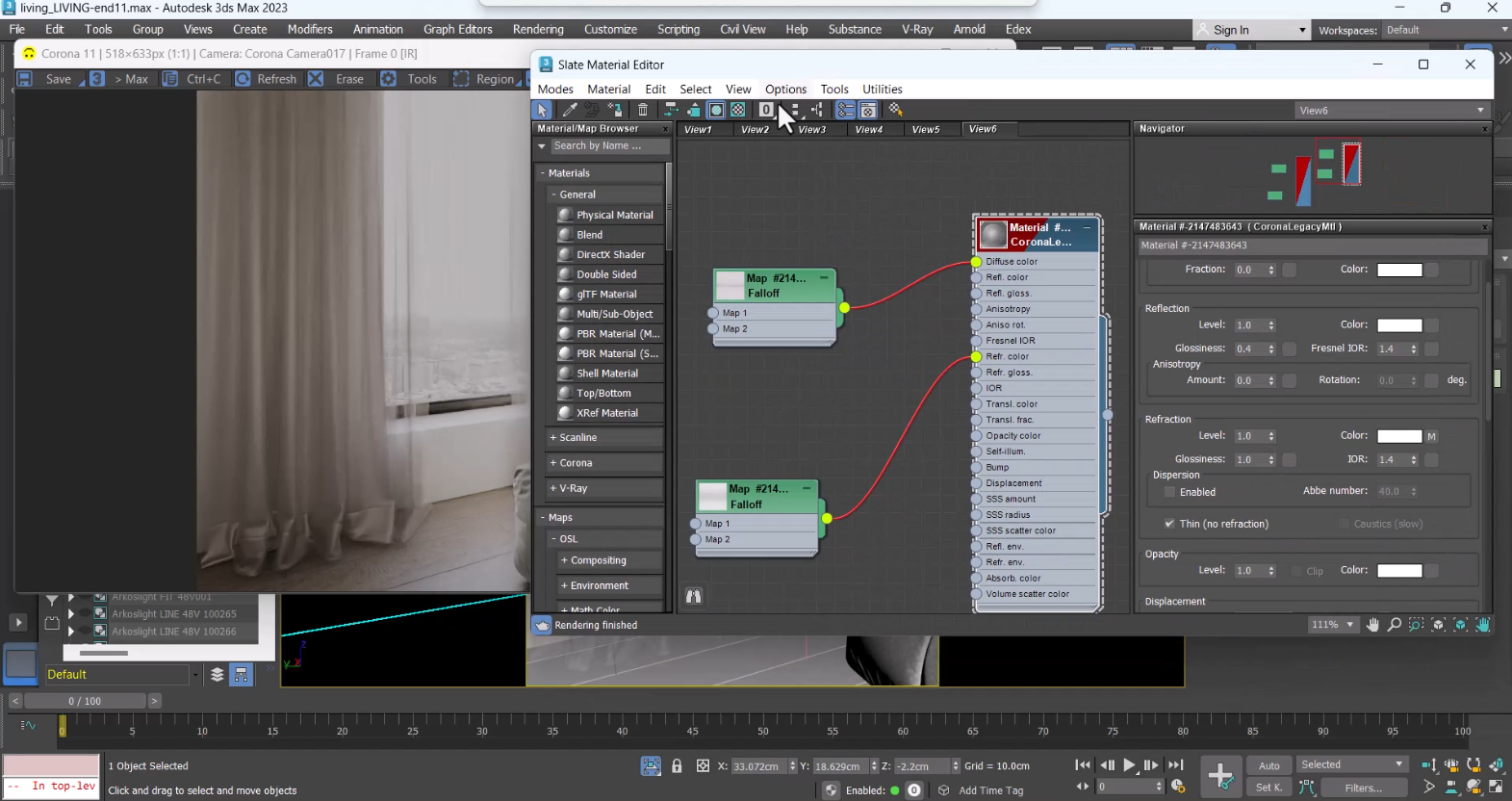
Task: Expand the Scanline materials group
Action: [605, 437]
